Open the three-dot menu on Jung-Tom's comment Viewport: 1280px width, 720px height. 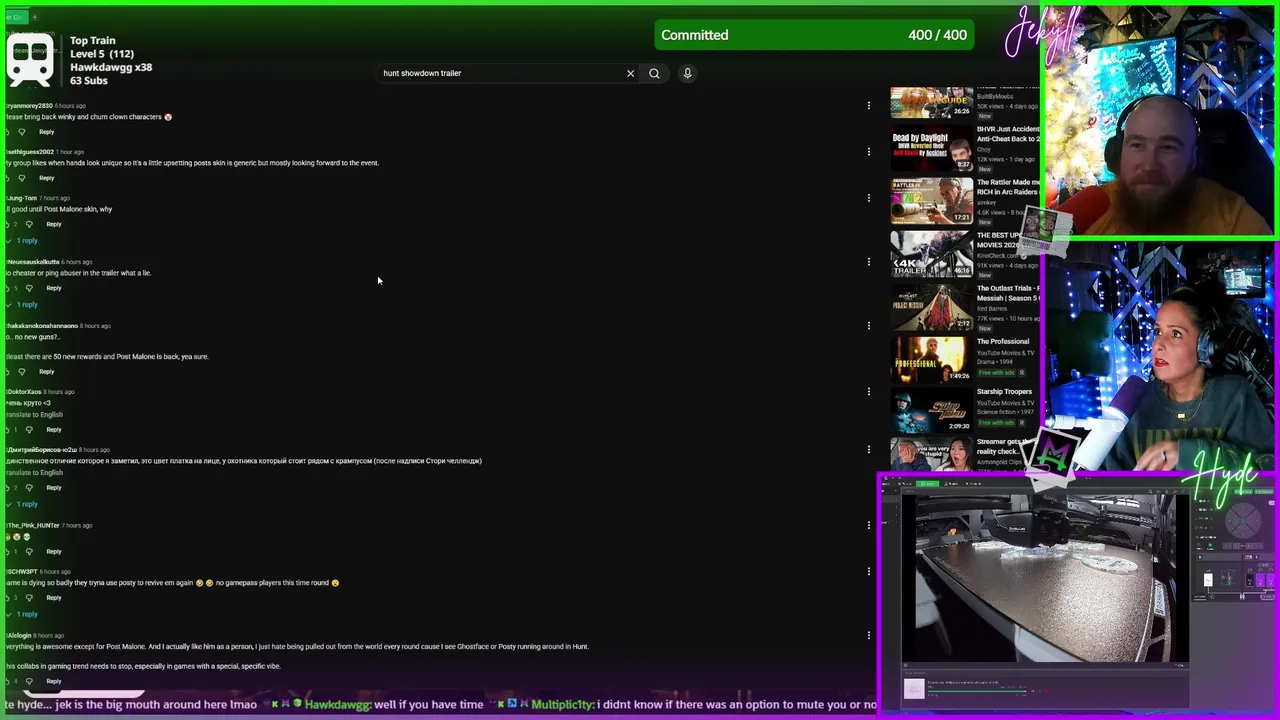click(x=868, y=197)
